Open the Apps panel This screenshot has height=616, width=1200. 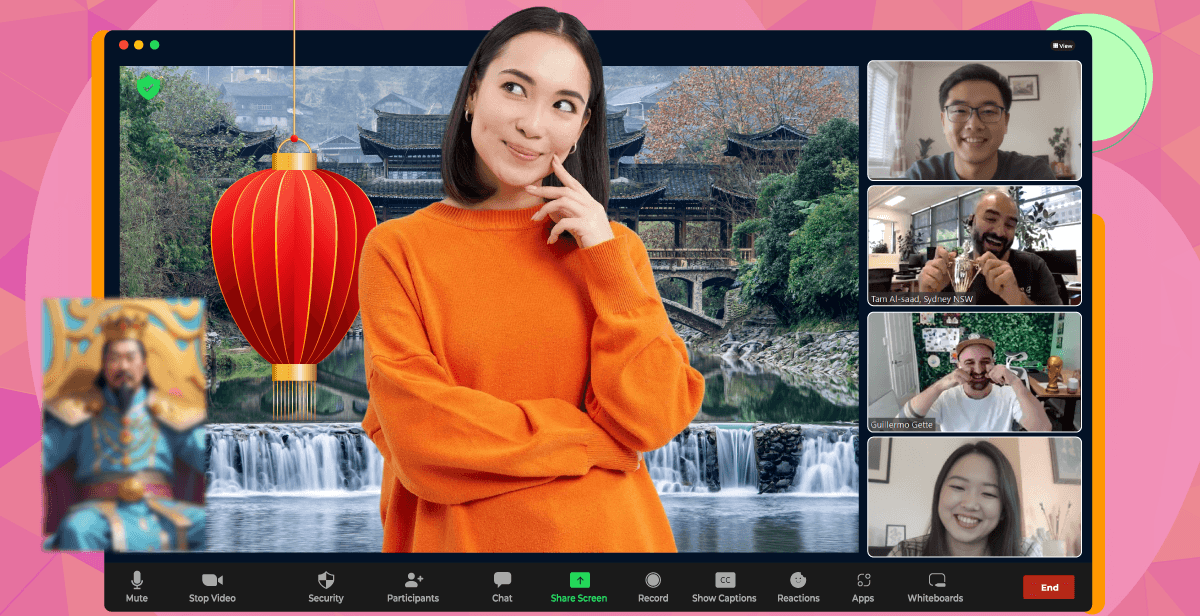(863, 586)
